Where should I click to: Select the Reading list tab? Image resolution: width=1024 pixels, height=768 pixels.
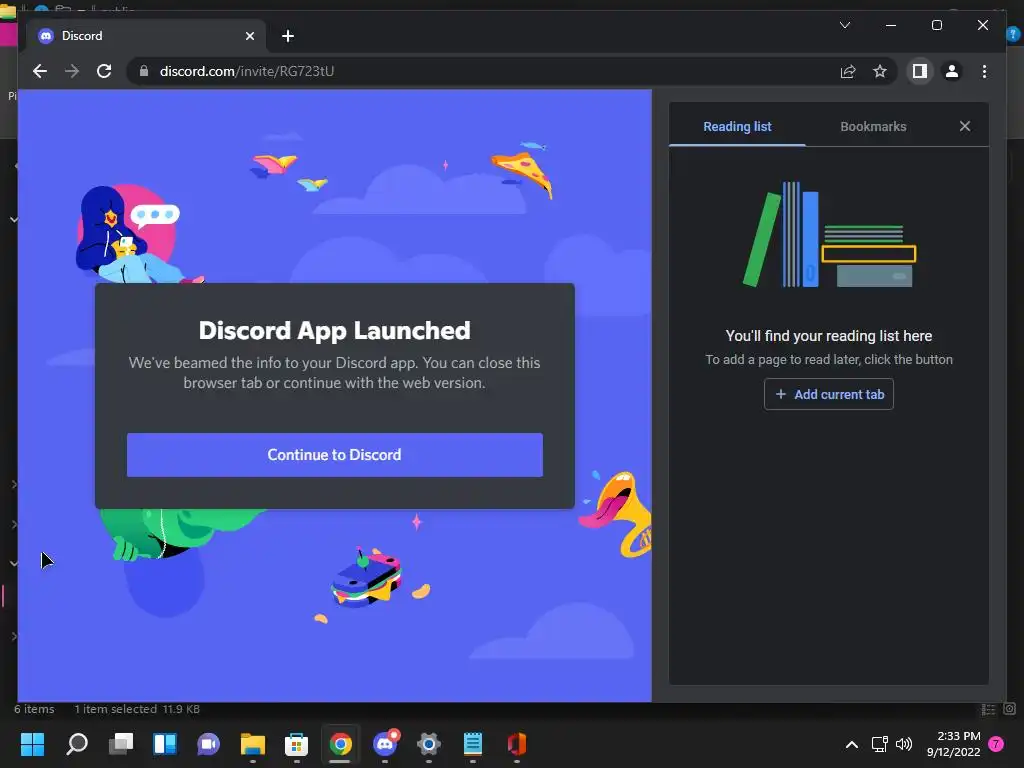tap(737, 127)
